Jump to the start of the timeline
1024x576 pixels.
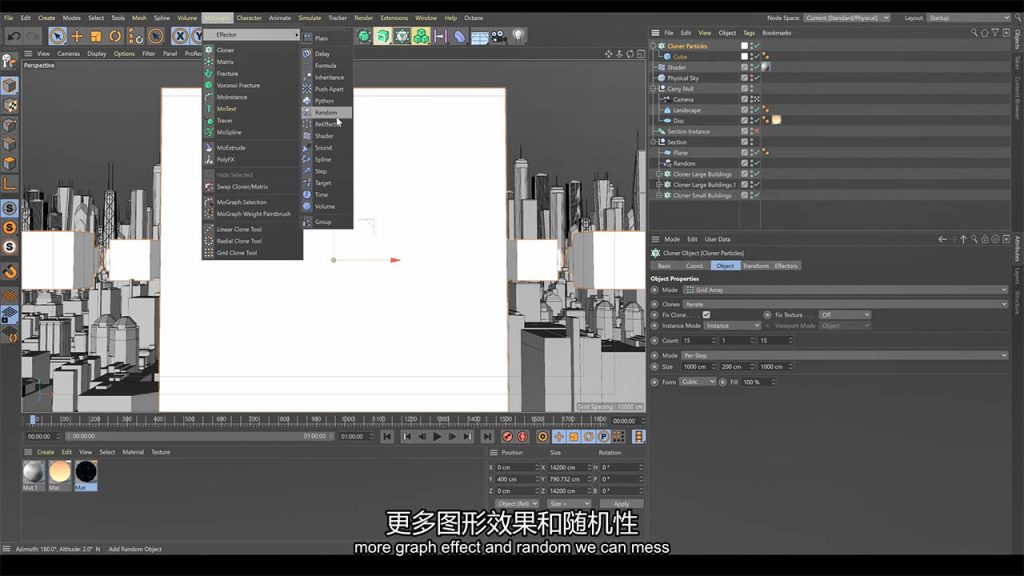(387, 436)
